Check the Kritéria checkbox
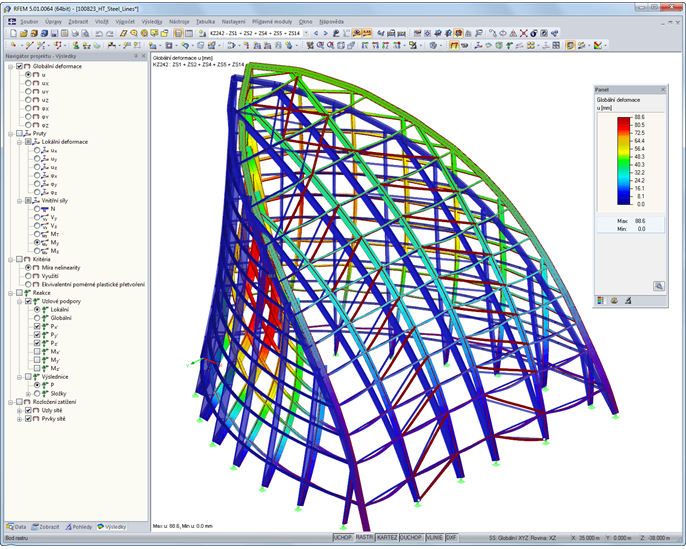The height and width of the screenshot is (549, 686). coord(19,259)
